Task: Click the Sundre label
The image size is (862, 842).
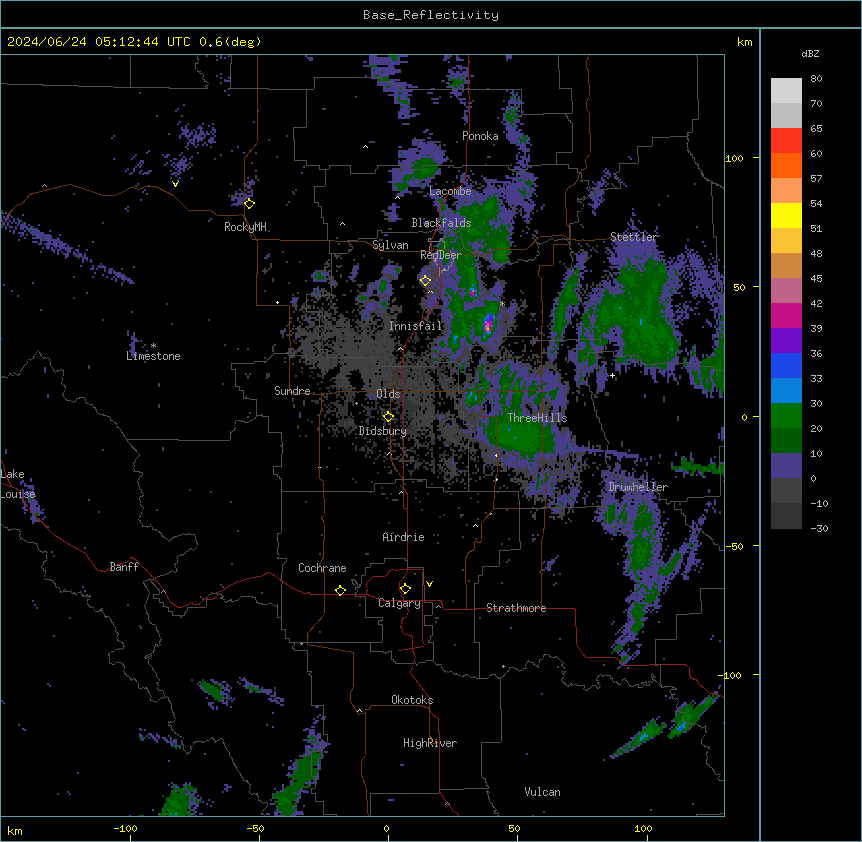Action: coord(292,391)
